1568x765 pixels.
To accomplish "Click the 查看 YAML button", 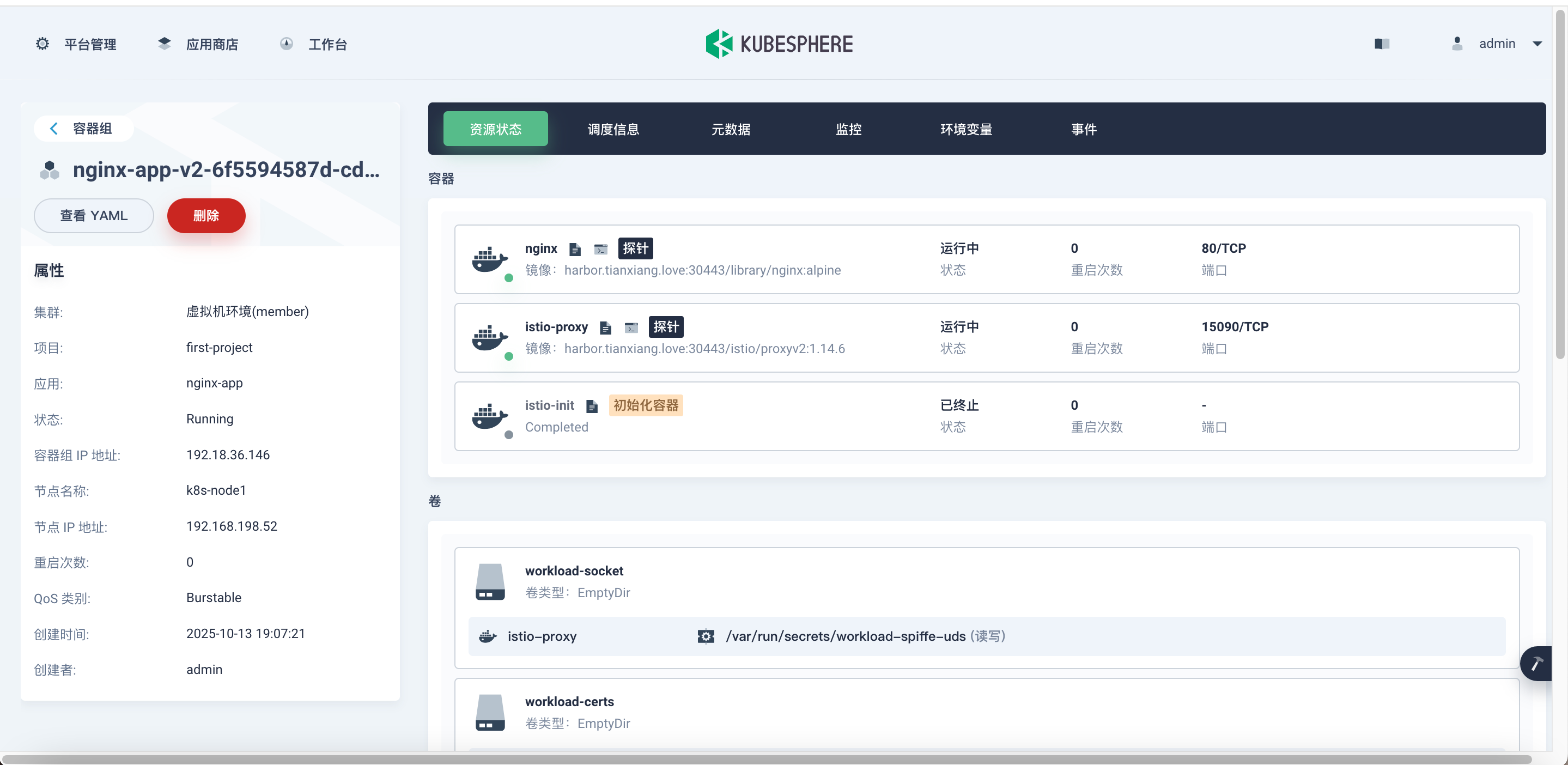I will tap(94, 215).
